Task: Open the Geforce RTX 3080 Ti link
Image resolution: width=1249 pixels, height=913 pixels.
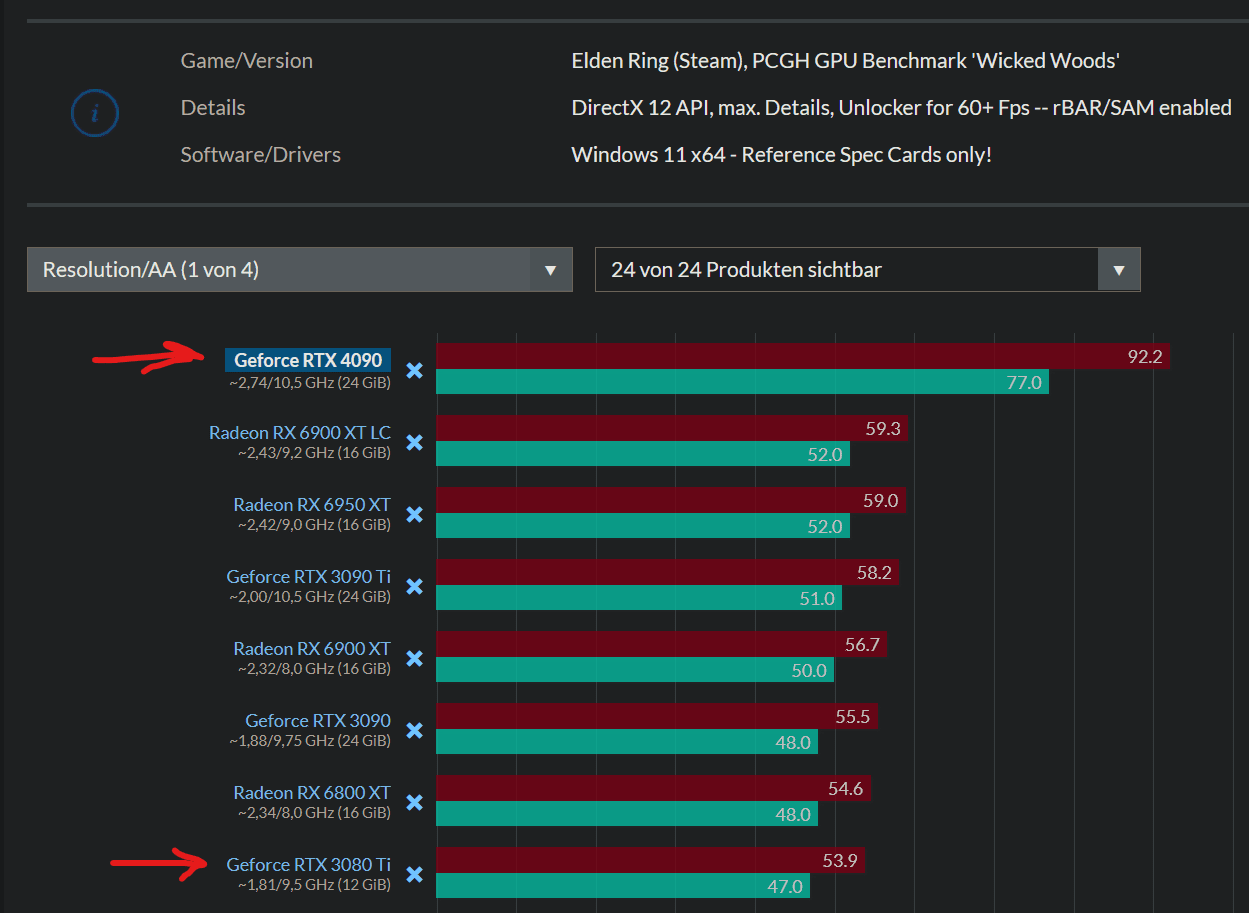Action: click(x=309, y=865)
